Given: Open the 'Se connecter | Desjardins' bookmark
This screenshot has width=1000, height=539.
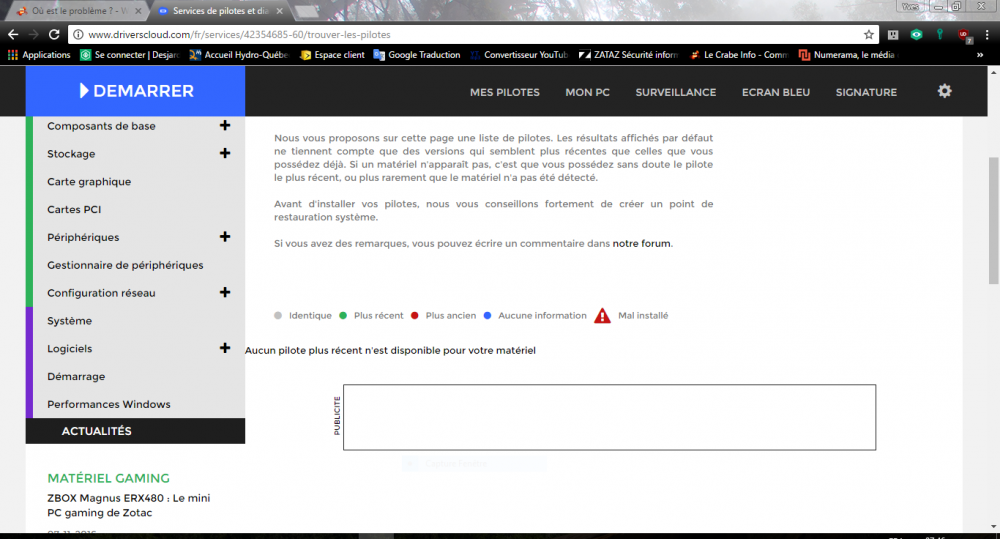Looking at the screenshot, I should click(x=129, y=55).
